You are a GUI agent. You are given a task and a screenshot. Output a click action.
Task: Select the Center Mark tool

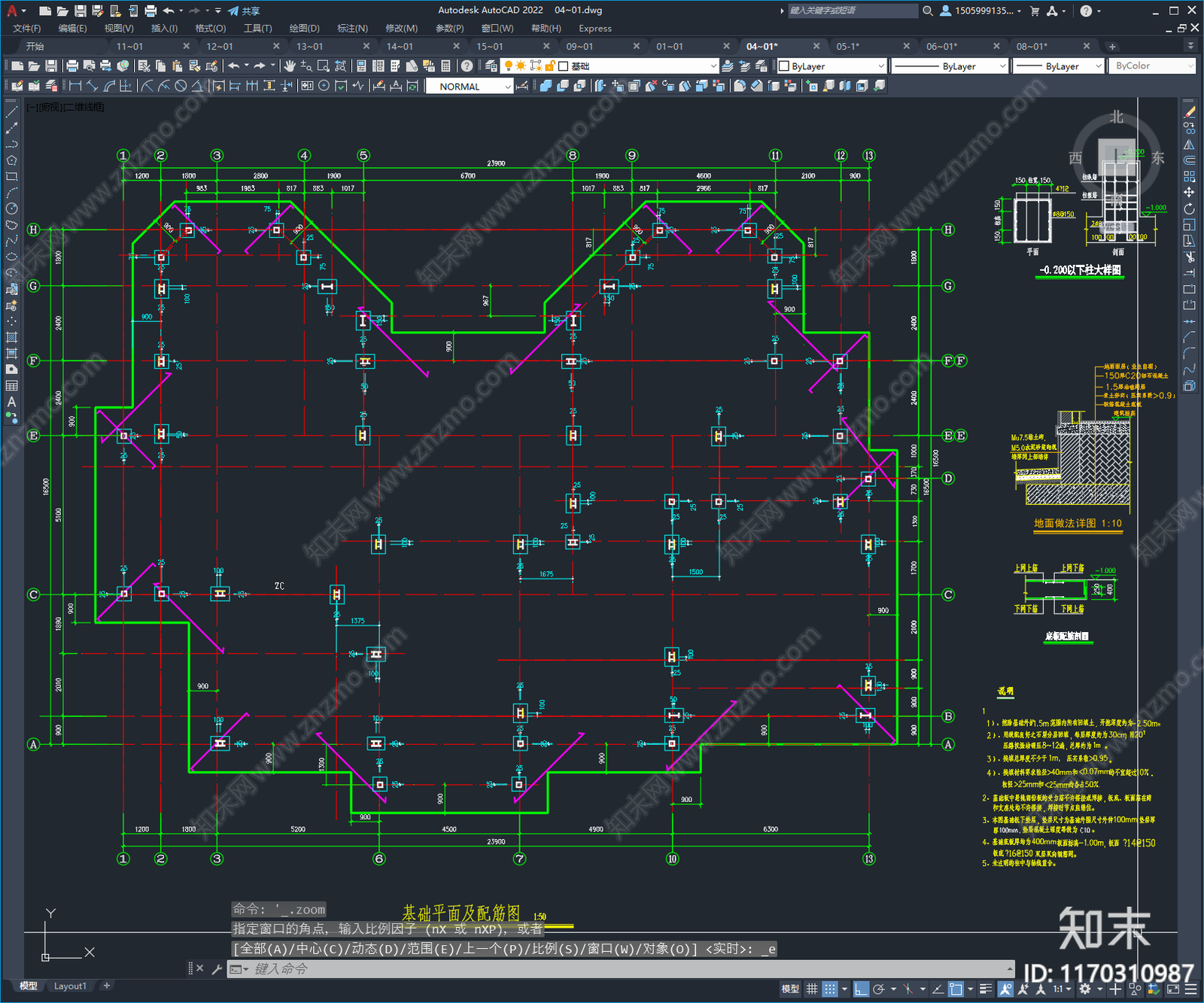(324, 86)
